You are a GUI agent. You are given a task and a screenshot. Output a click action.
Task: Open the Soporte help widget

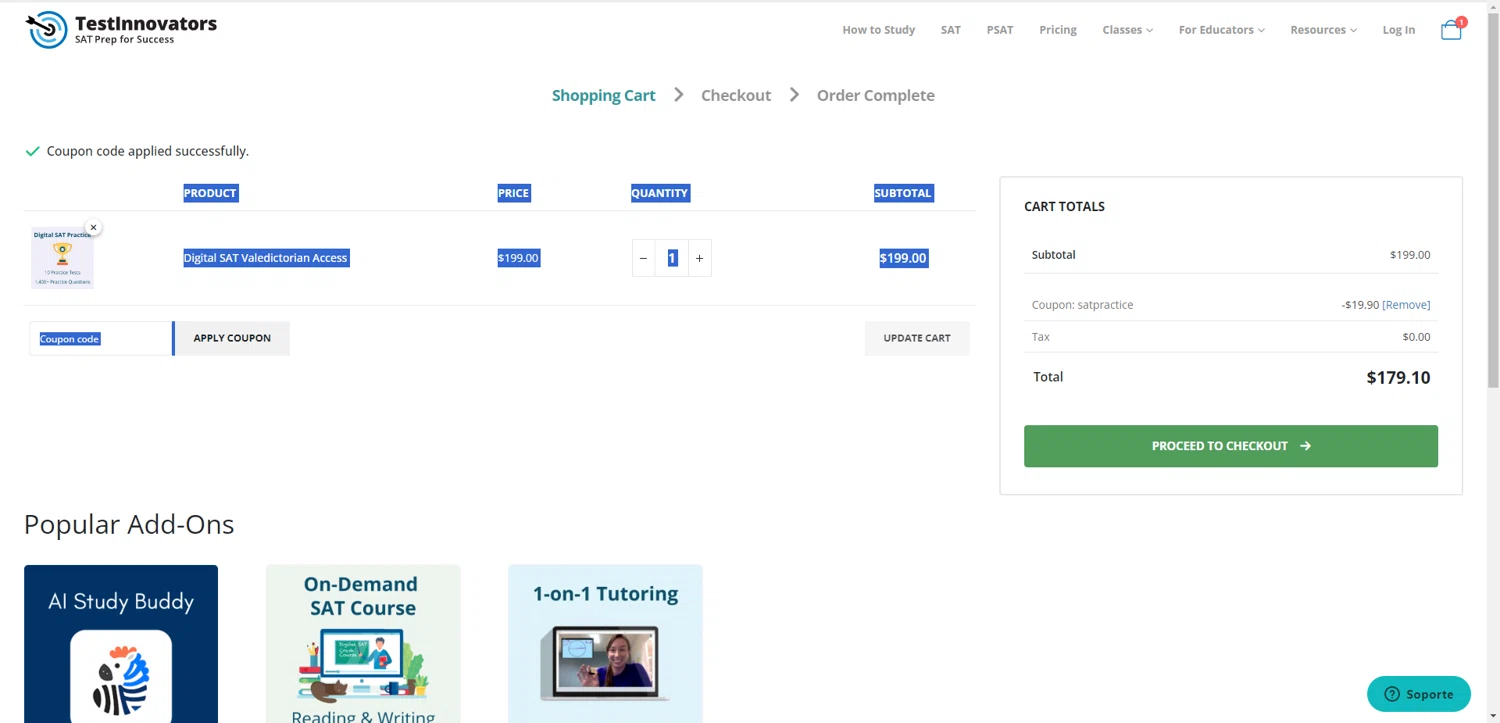pyautogui.click(x=1419, y=694)
